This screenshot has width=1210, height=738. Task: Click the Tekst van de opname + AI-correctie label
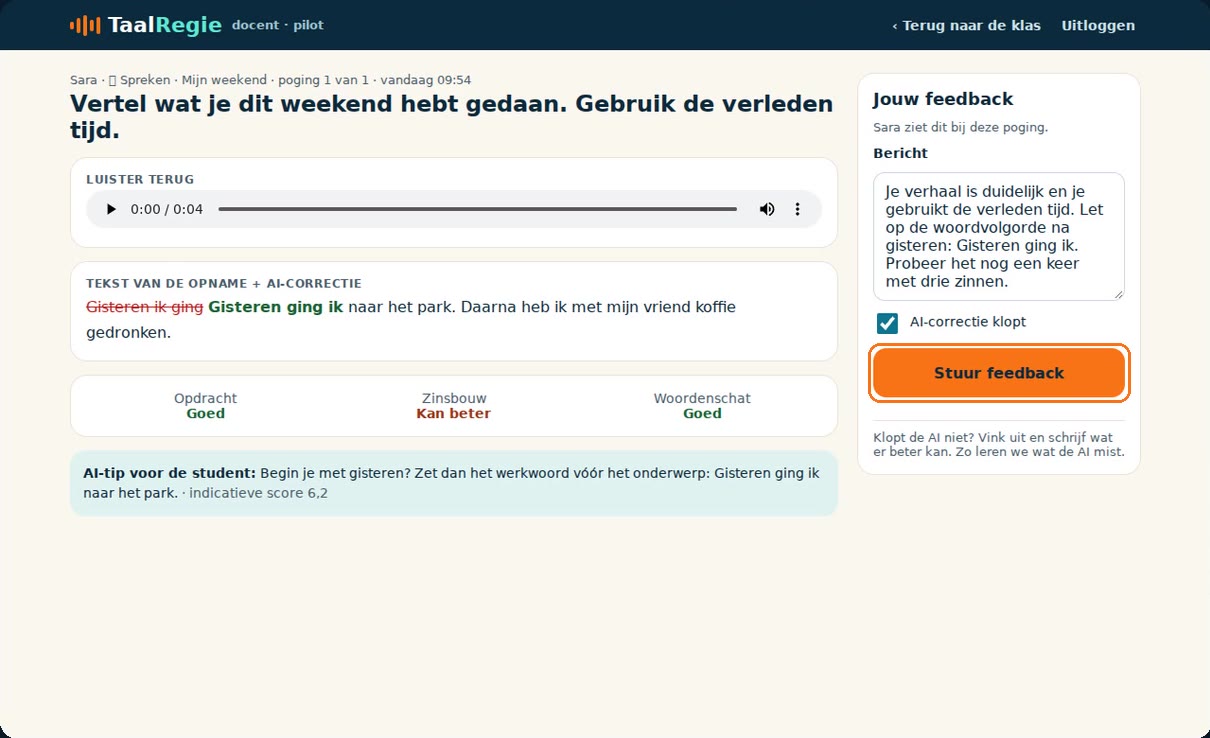pos(224,284)
